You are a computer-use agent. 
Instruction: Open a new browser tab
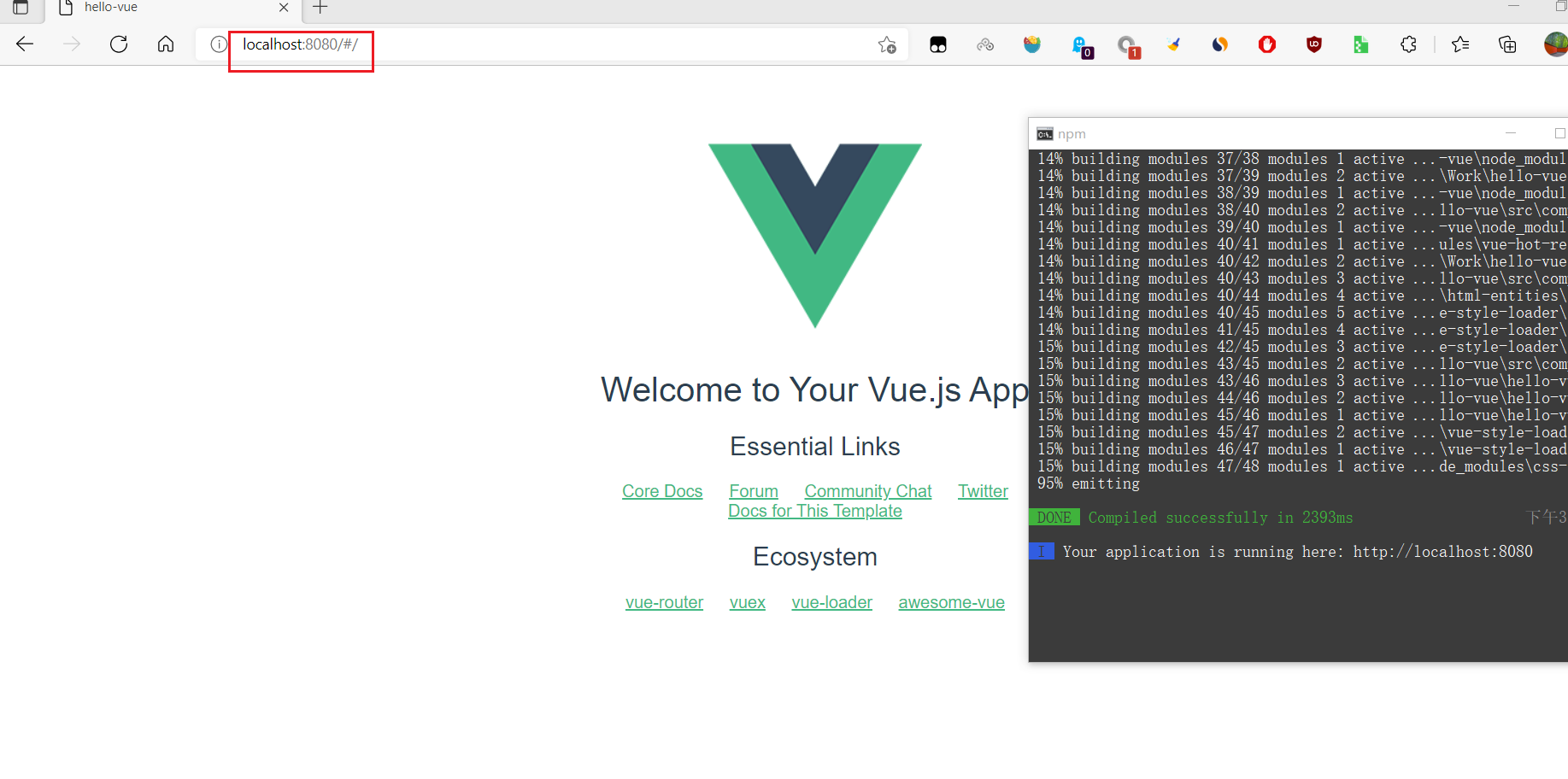(320, 8)
